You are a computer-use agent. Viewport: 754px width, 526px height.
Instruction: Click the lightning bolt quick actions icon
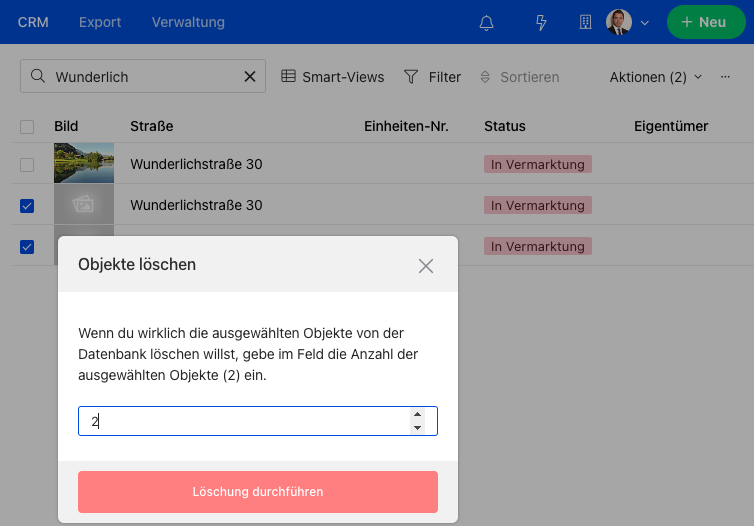tap(541, 23)
